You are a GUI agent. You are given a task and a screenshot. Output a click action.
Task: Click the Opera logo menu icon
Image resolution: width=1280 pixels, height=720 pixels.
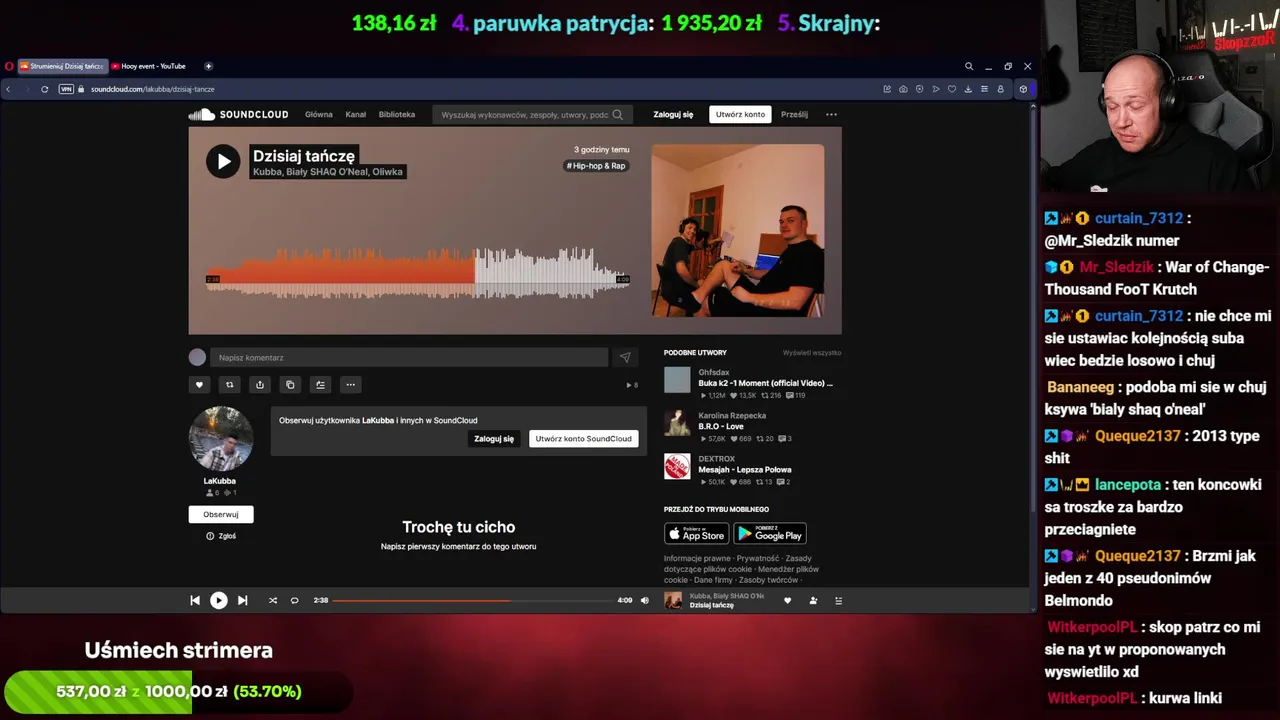point(9,66)
